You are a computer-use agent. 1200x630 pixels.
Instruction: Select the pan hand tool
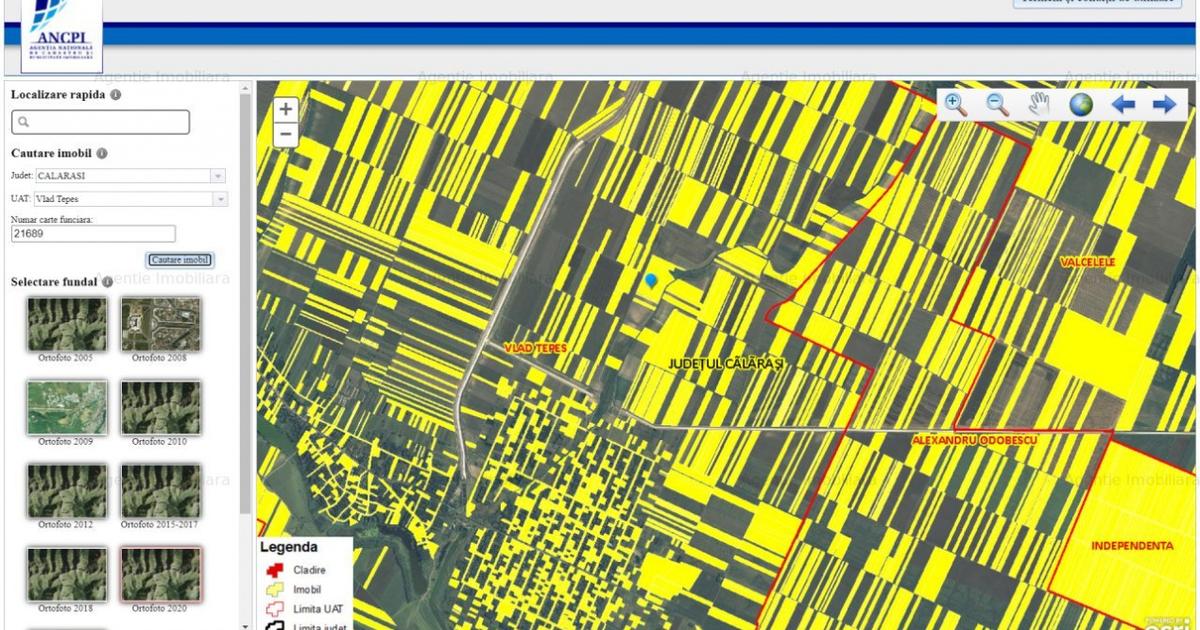(x=1039, y=104)
